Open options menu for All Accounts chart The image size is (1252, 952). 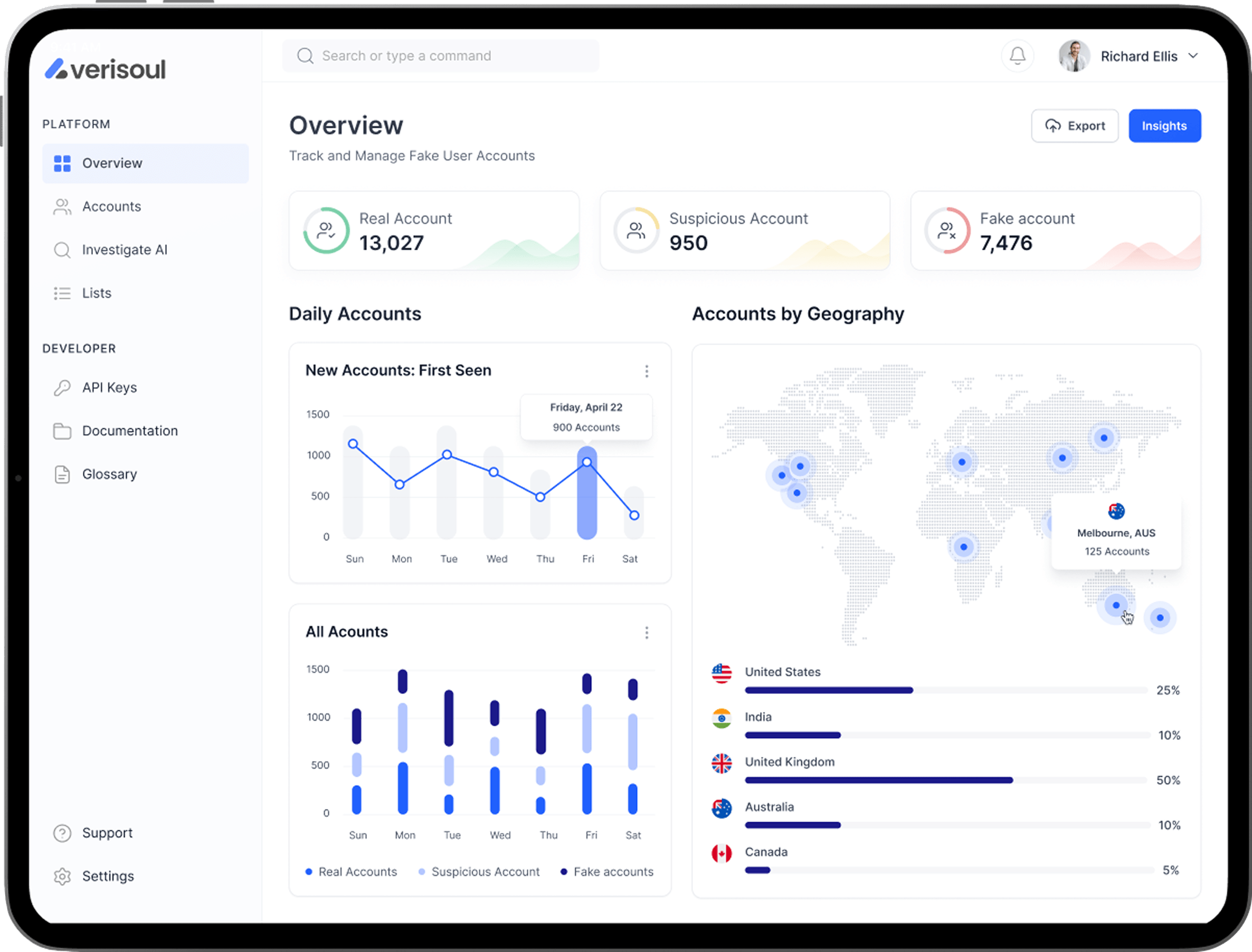click(x=646, y=632)
